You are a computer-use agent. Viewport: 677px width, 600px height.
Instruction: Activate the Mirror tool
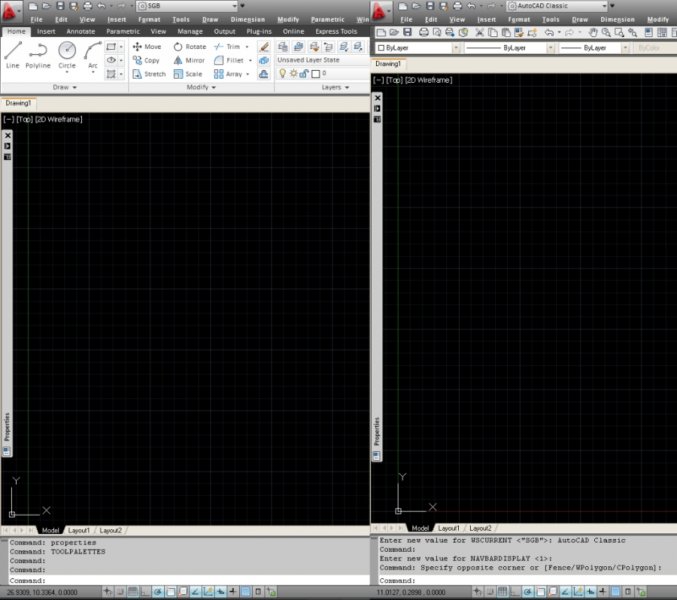(188, 60)
